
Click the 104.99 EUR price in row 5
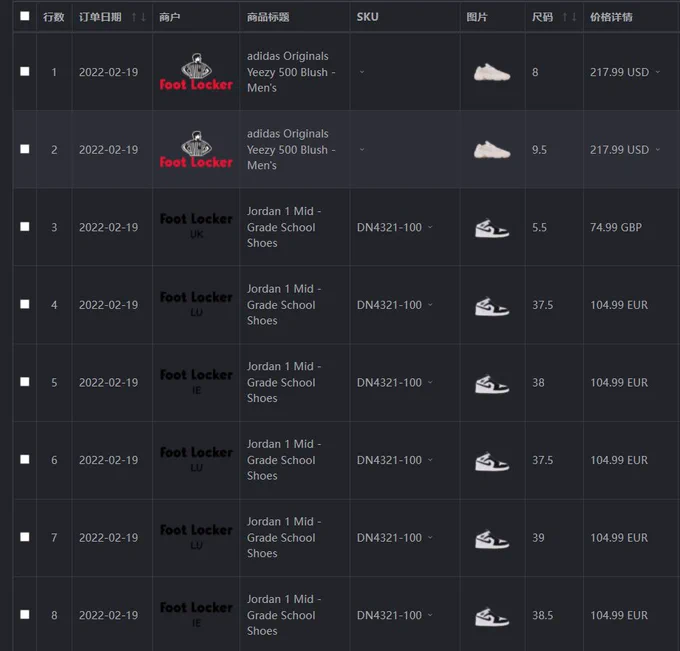(619, 383)
